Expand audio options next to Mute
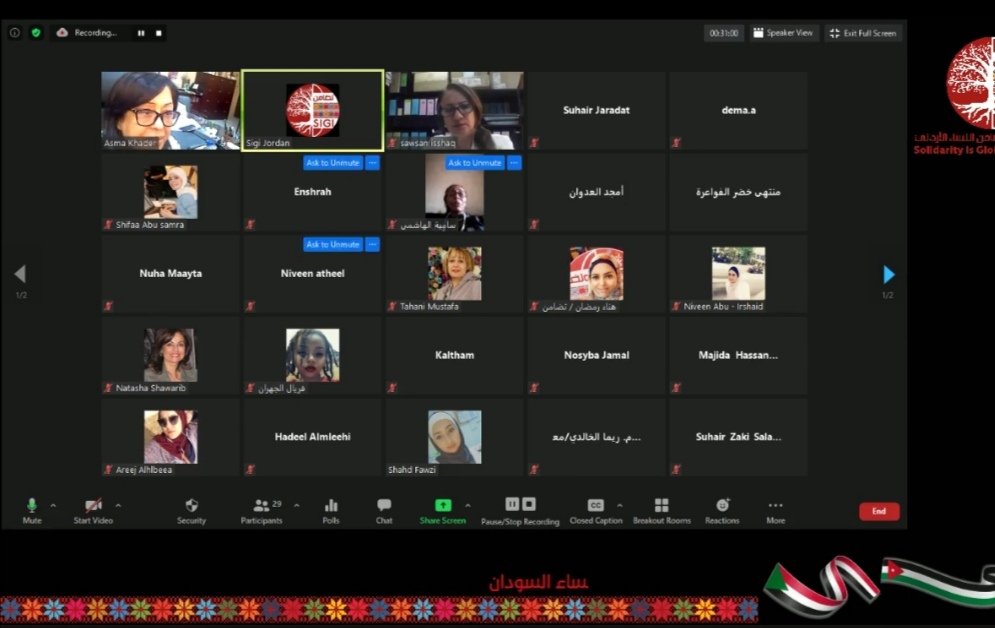Viewport: 995px width, 628px height. 52,504
